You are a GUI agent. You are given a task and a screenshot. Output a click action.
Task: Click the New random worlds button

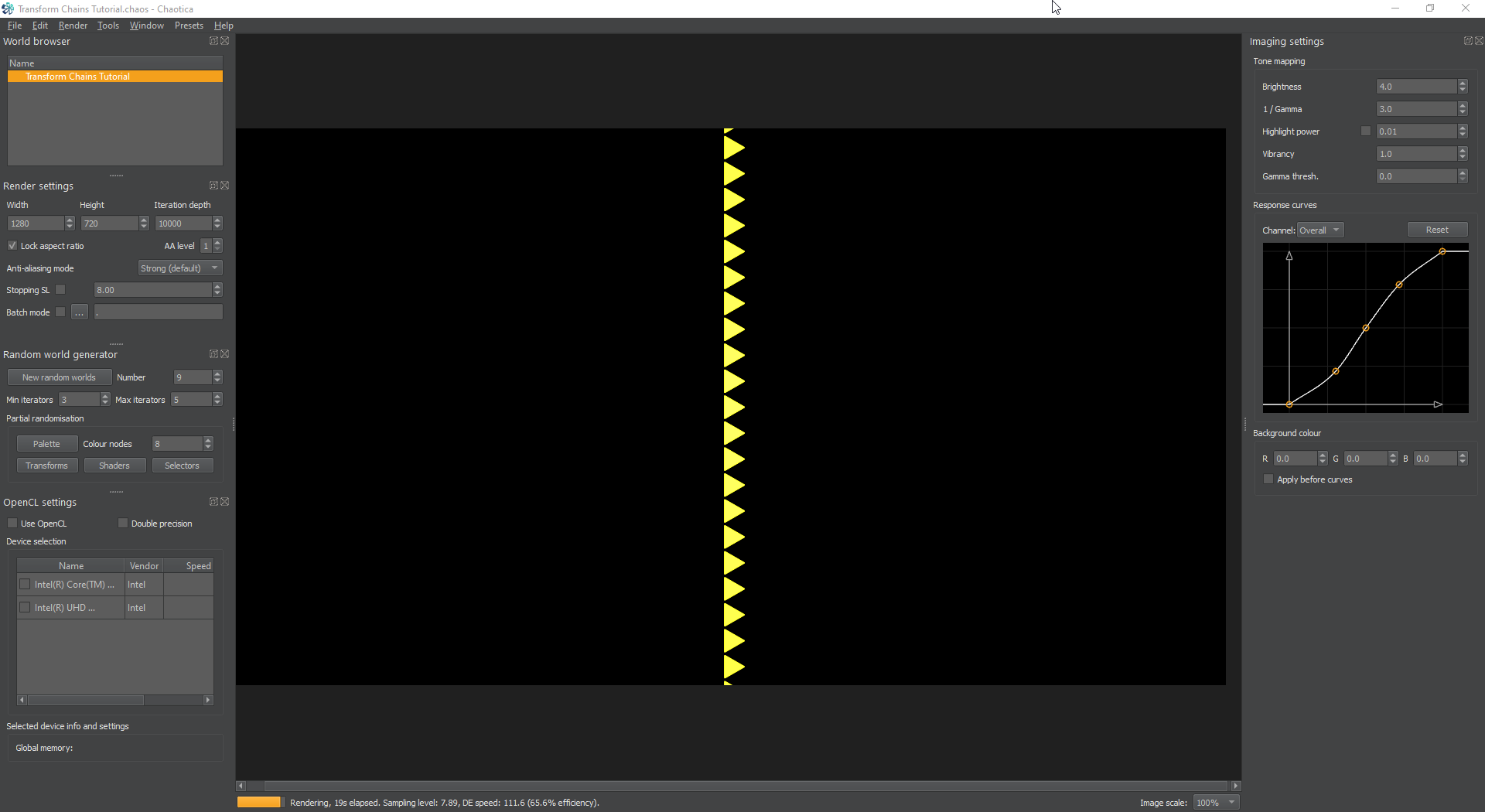60,377
